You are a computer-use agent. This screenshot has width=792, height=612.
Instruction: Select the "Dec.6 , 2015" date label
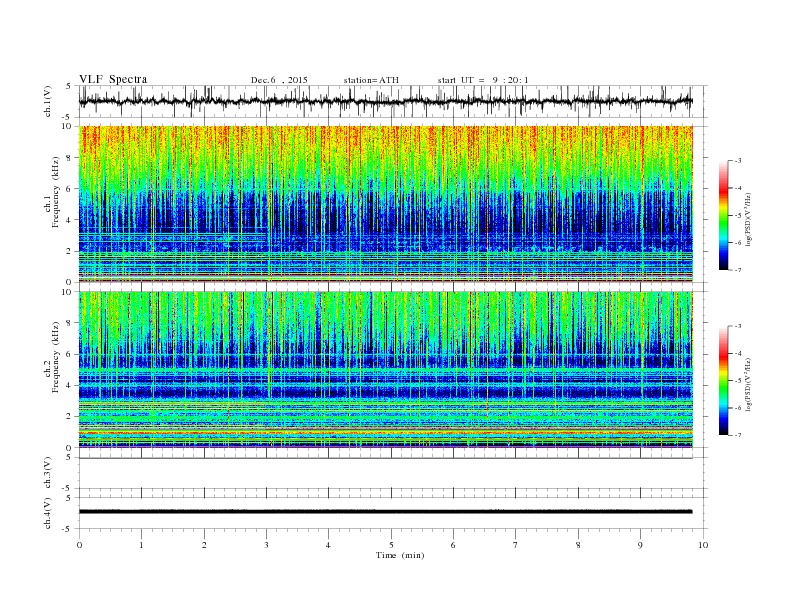point(279,80)
